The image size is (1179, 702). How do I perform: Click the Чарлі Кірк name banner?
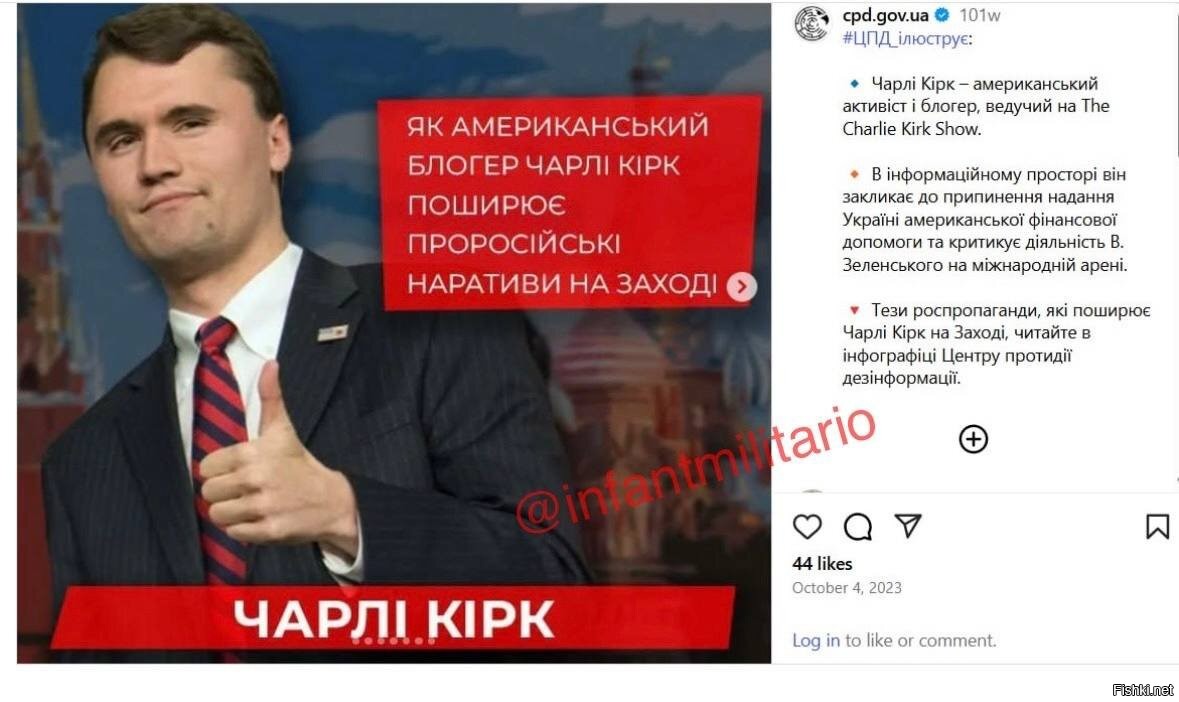pyautogui.click(x=392, y=618)
